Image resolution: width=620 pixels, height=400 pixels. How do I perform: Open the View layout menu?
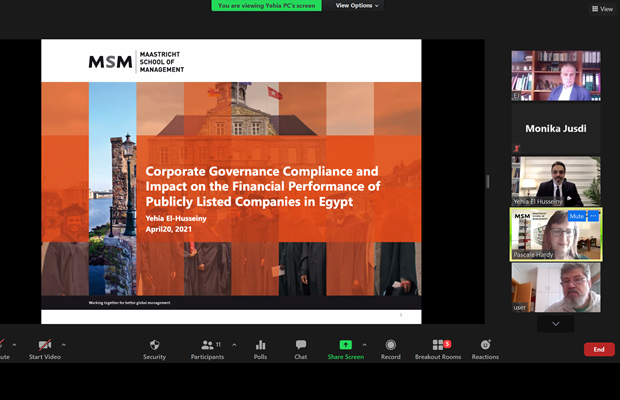[602, 9]
